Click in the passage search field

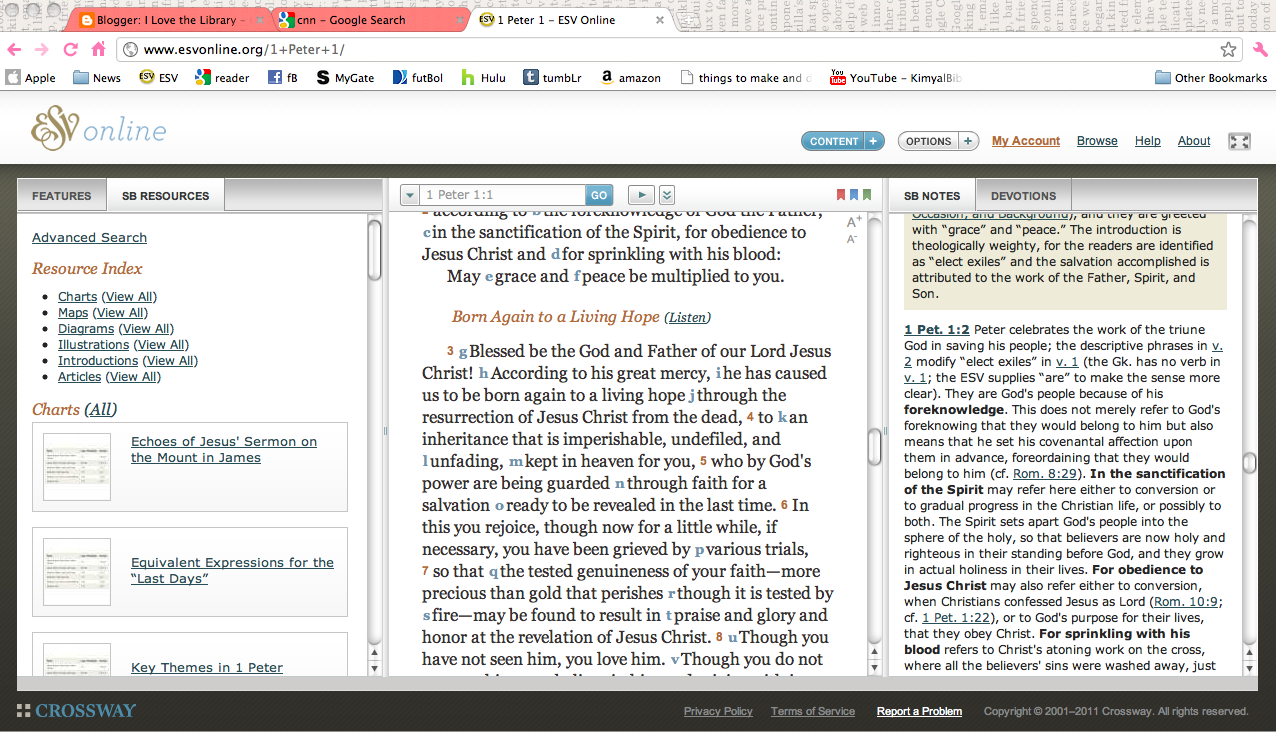point(503,195)
